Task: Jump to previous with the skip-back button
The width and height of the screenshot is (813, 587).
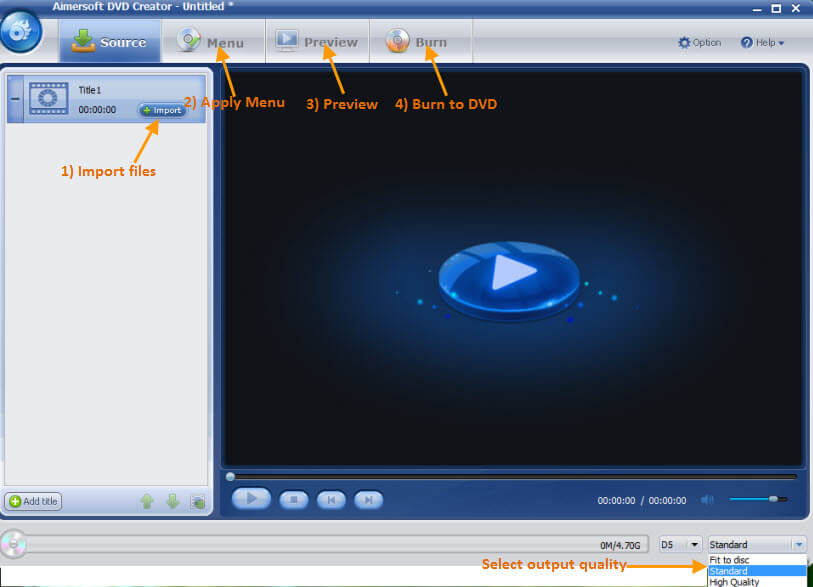Action: (331, 500)
